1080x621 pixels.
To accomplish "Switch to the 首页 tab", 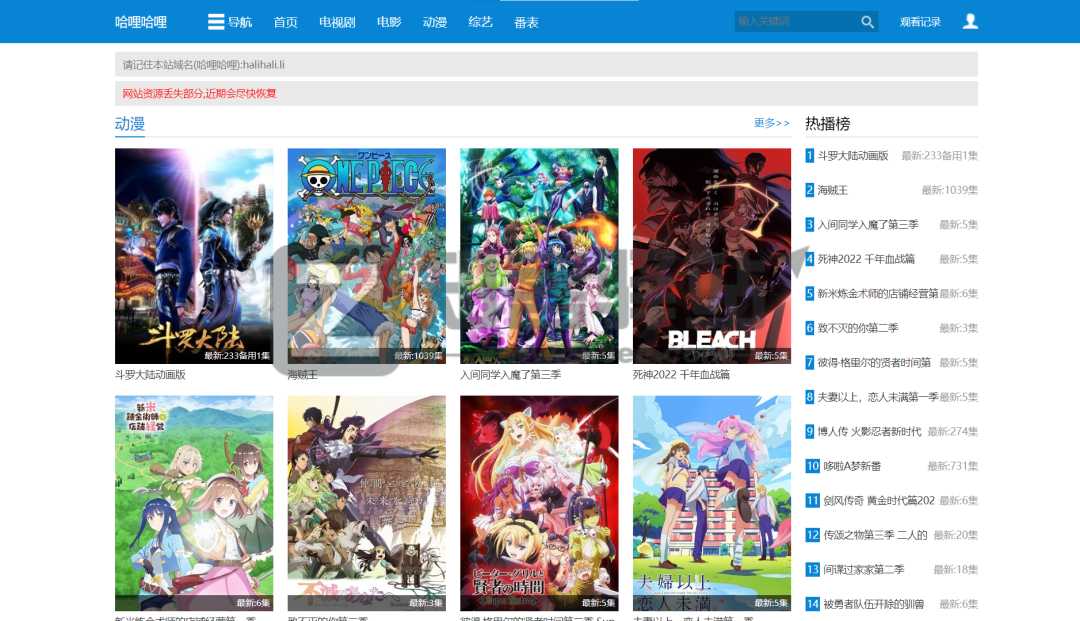I will (x=284, y=21).
